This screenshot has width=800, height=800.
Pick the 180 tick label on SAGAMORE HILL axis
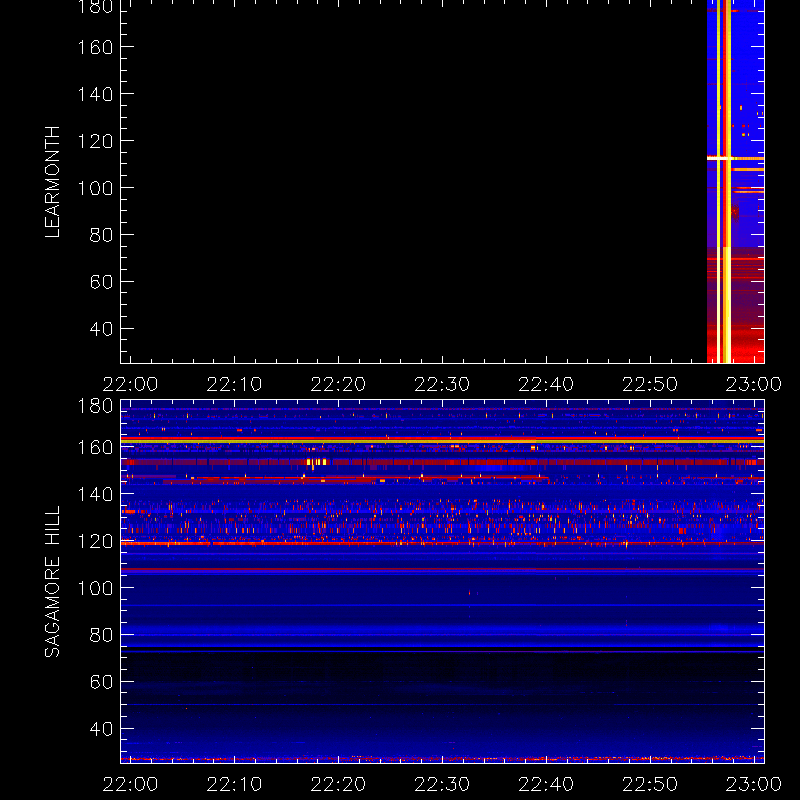point(95,407)
